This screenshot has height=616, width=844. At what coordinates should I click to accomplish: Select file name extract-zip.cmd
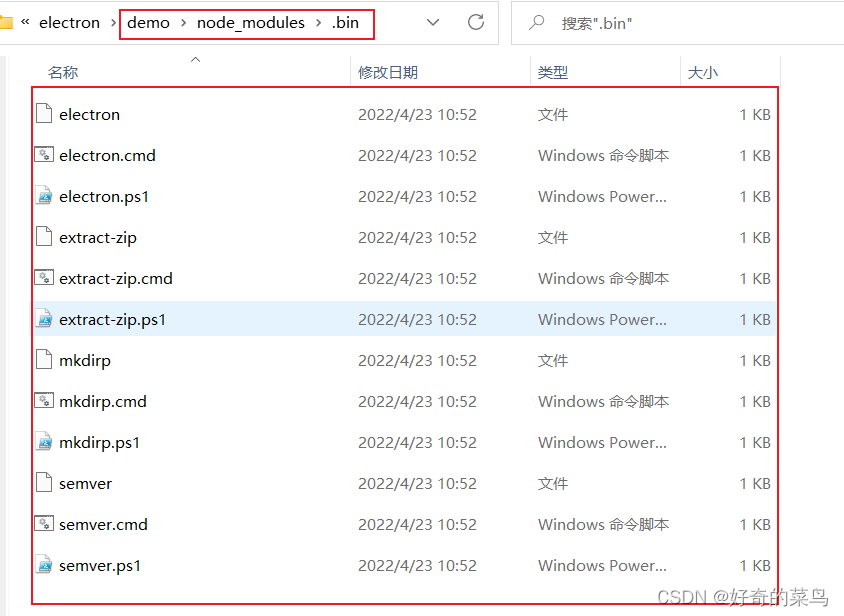[x=116, y=278]
